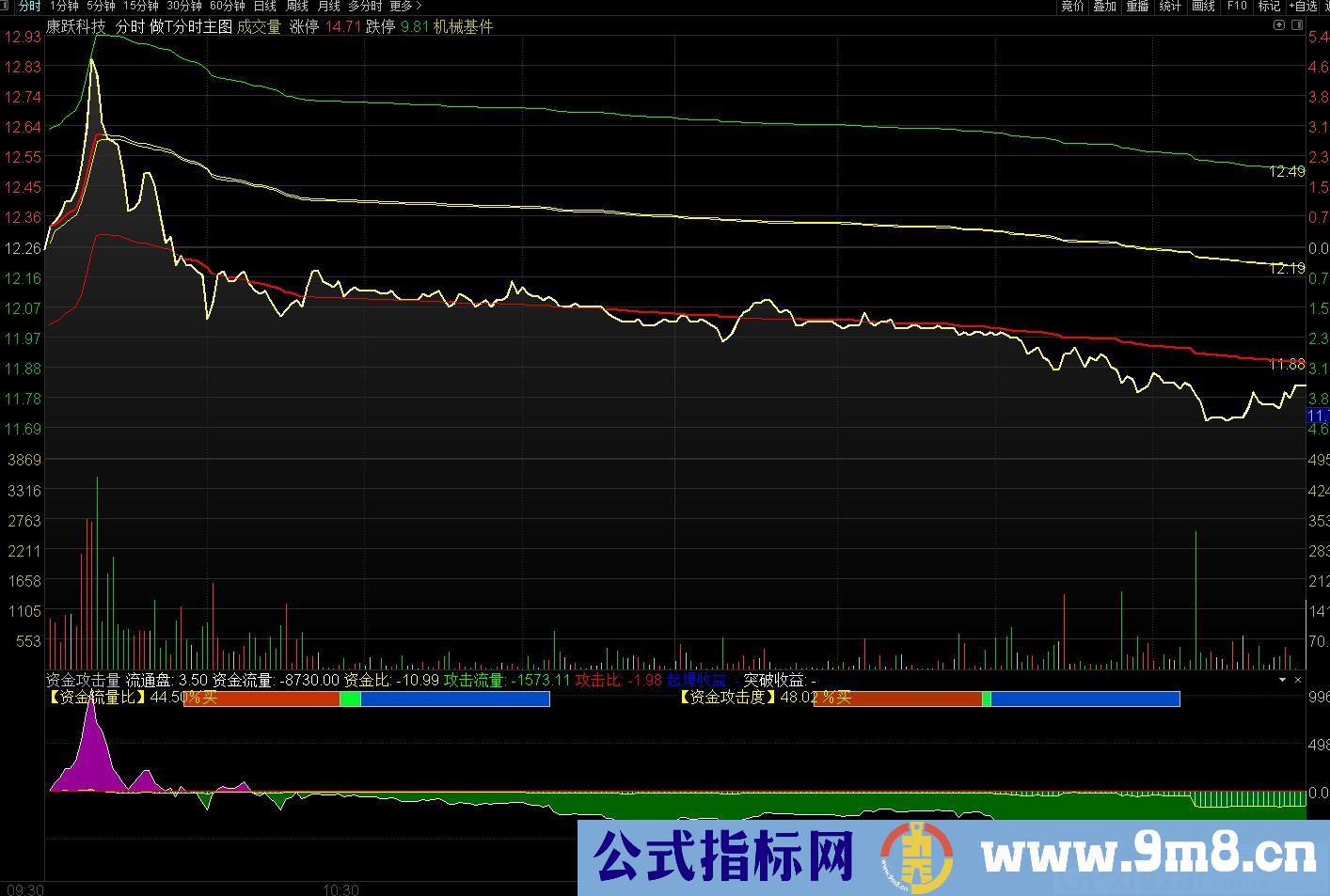
Task: Click the 做T分时主图 indicator name
Action: (191, 26)
